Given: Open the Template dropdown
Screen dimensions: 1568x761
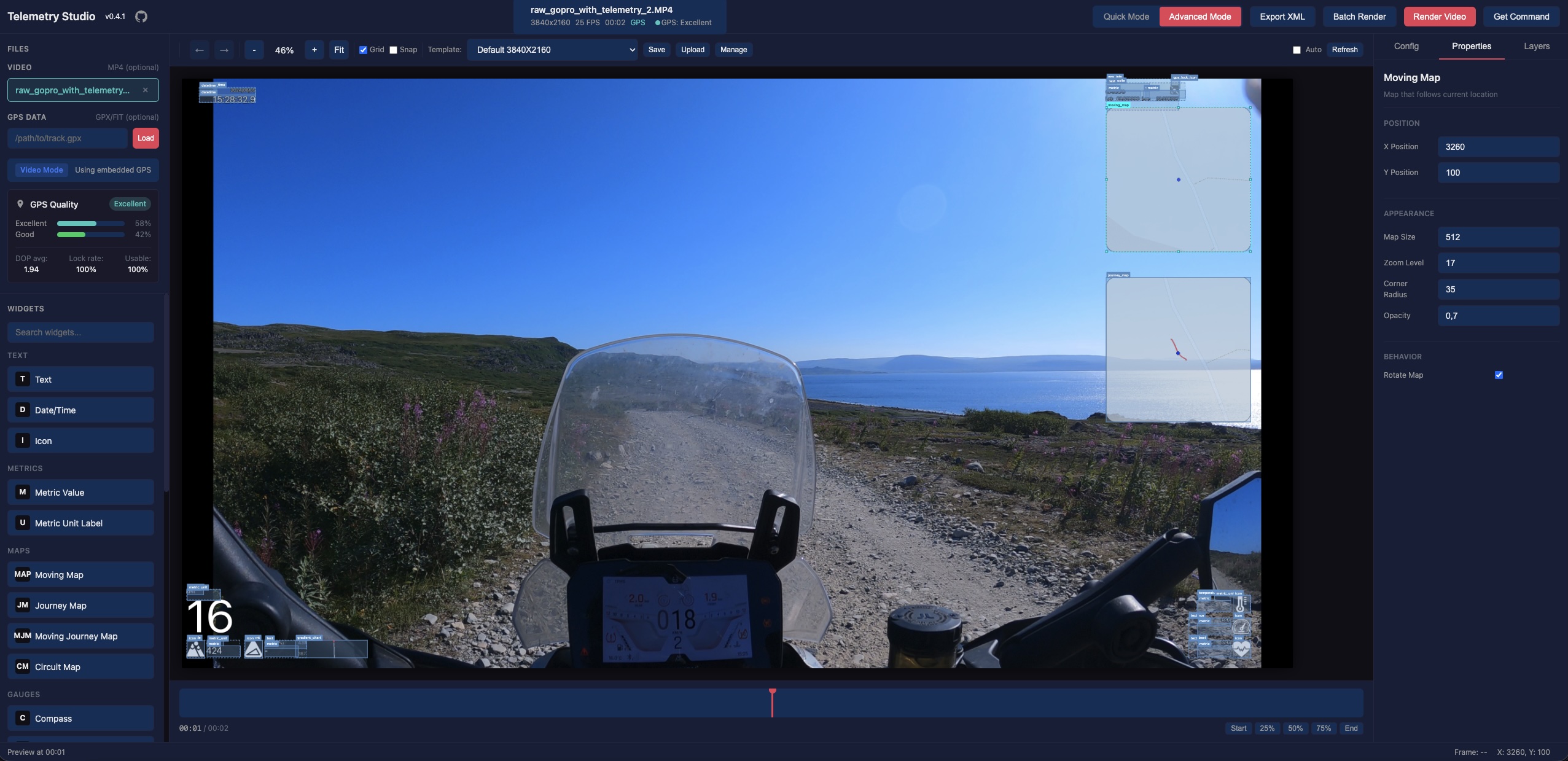Looking at the screenshot, I should click(x=552, y=50).
